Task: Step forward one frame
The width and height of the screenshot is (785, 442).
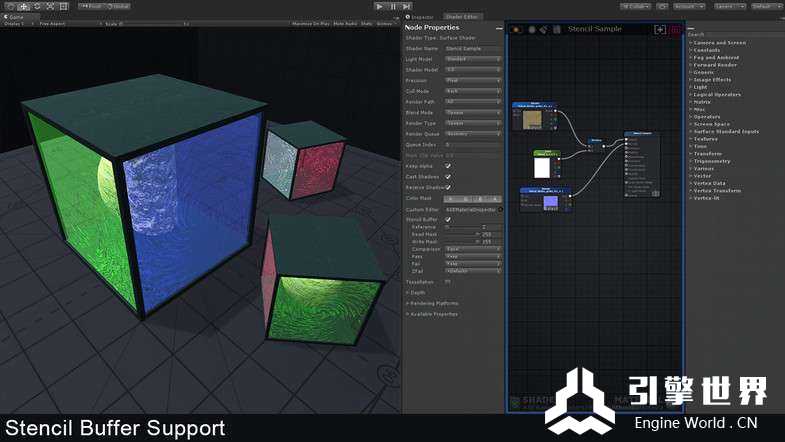Action: [x=406, y=7]
